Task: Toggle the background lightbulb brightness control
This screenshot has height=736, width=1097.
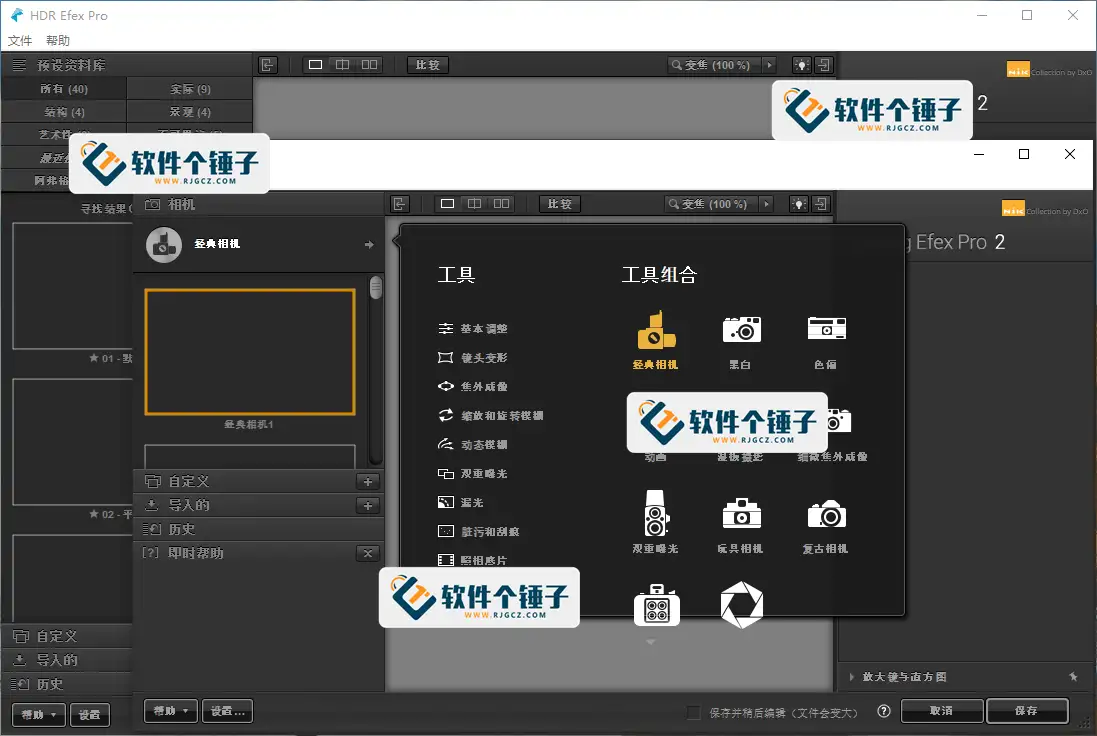Action: click(x=799, y=203)
